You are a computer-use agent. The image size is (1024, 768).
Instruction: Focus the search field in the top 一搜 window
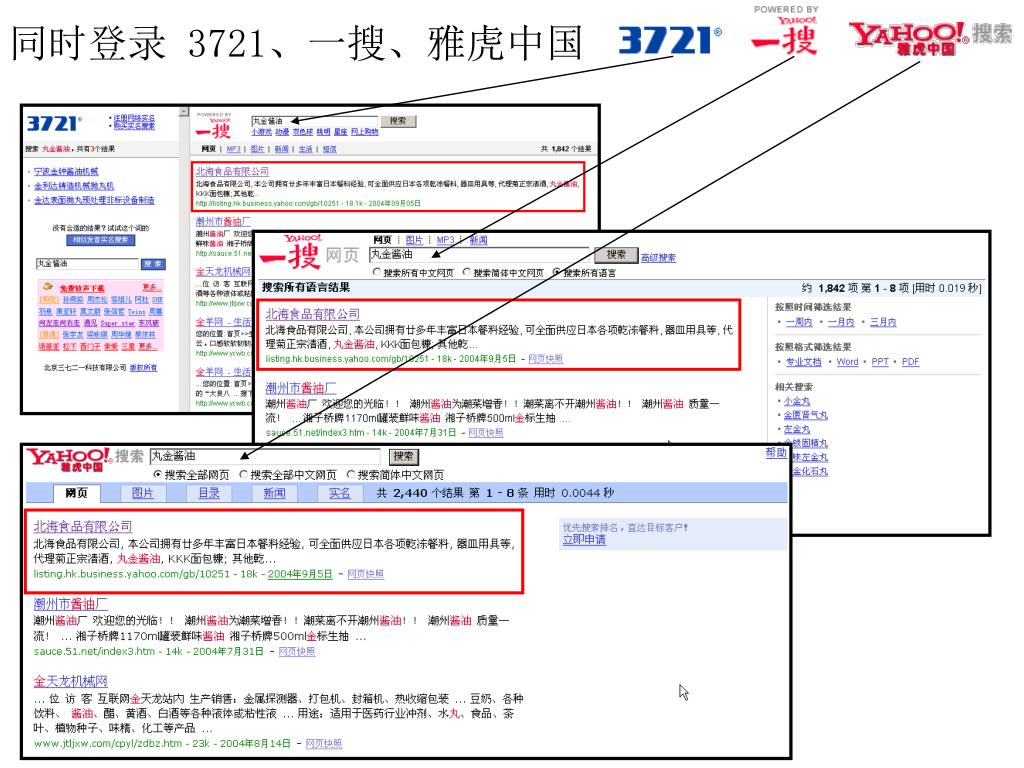pos(314,121)
